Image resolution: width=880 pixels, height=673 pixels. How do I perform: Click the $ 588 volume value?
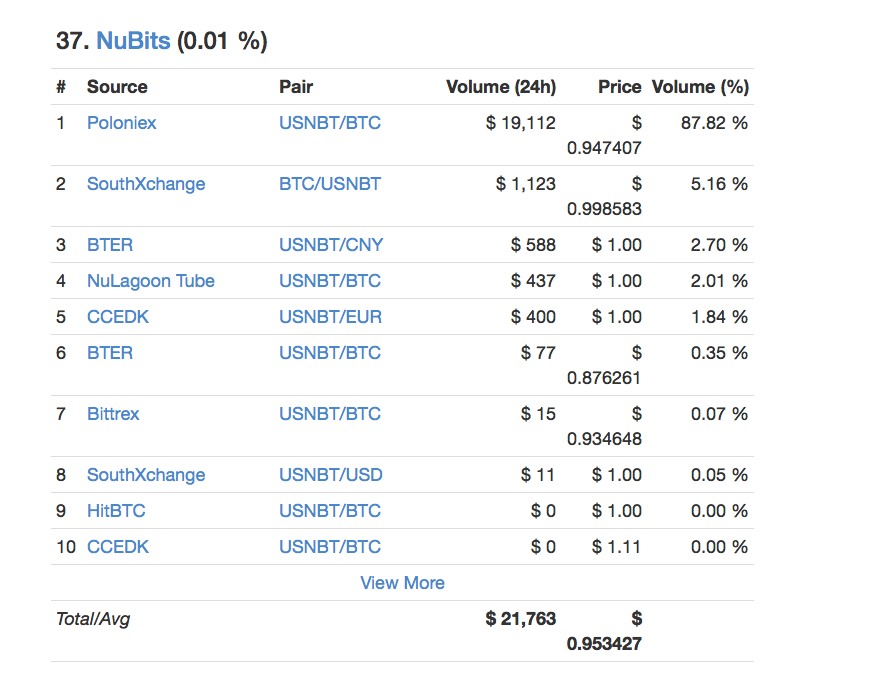(x=533, y=245)
